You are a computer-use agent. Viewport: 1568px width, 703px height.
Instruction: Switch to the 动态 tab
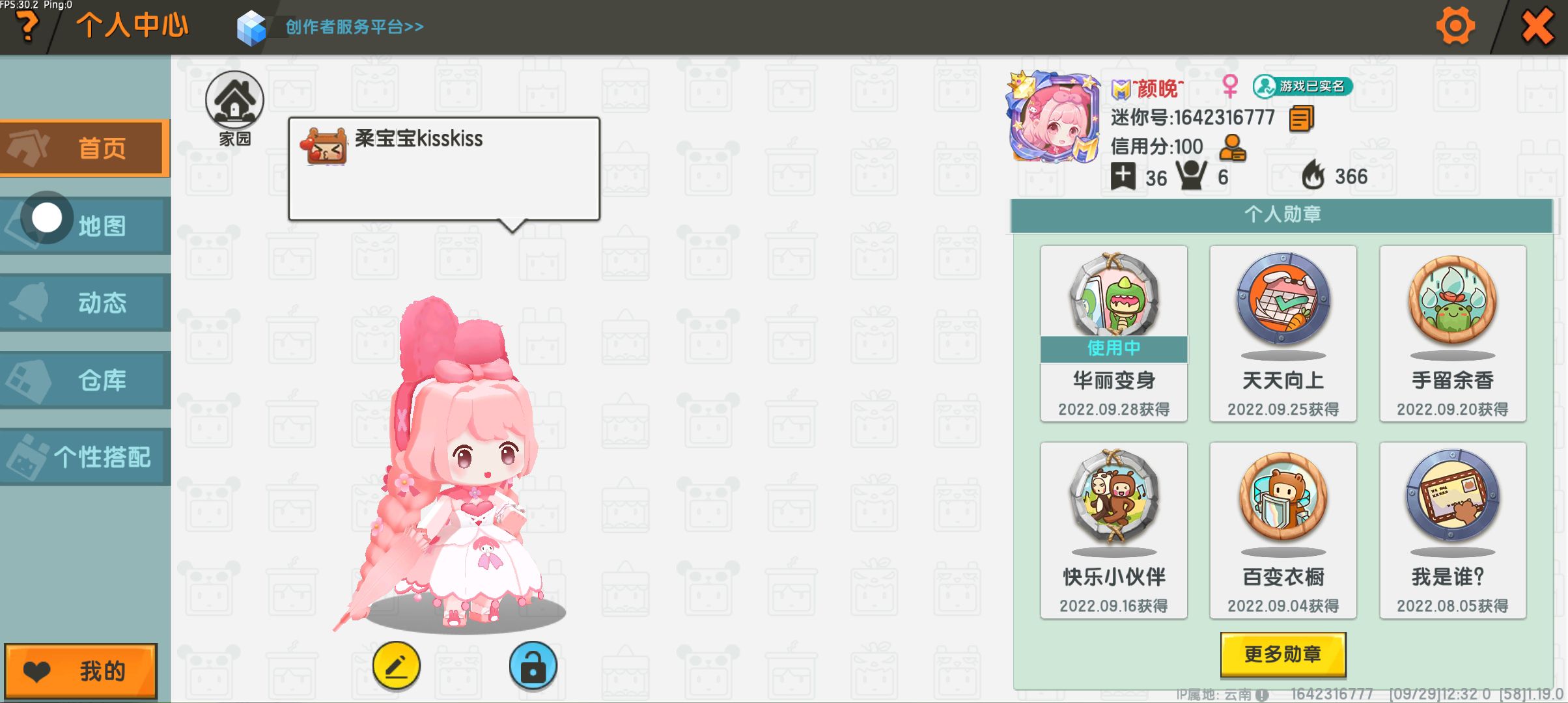click(85, 303)
